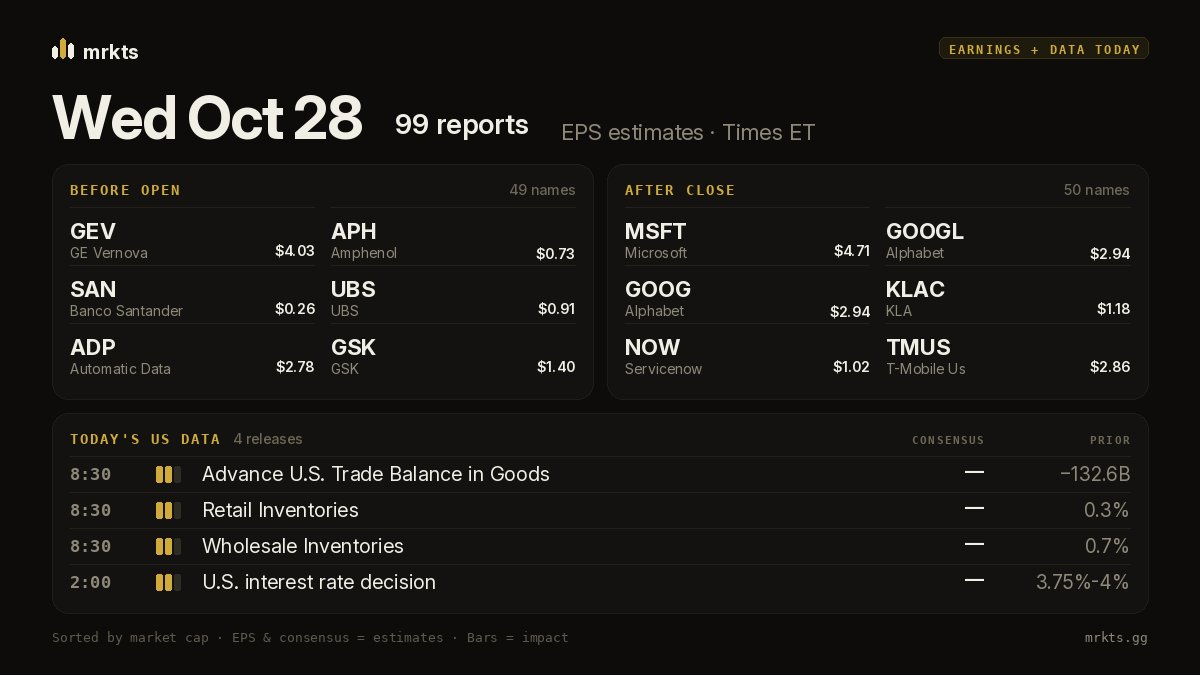Click the Before Open section header

125,190
